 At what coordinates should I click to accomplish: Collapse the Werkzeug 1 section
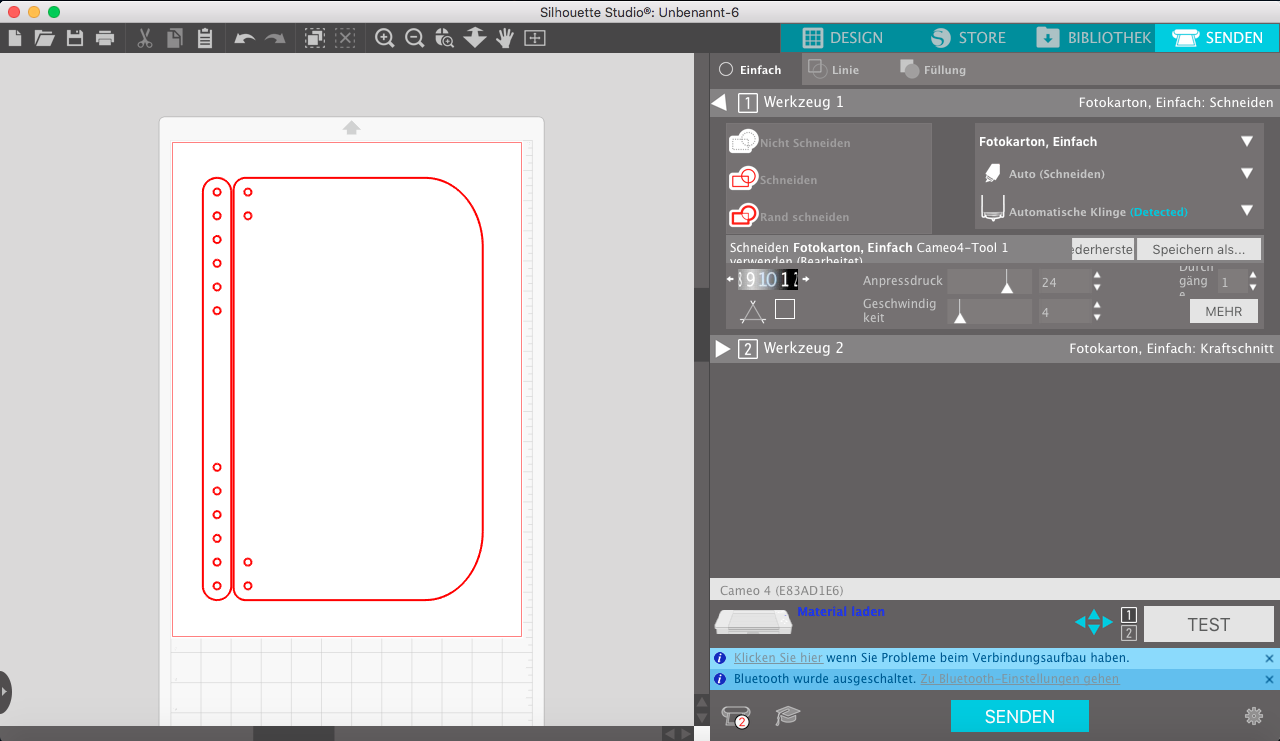(x=719, y=102)
